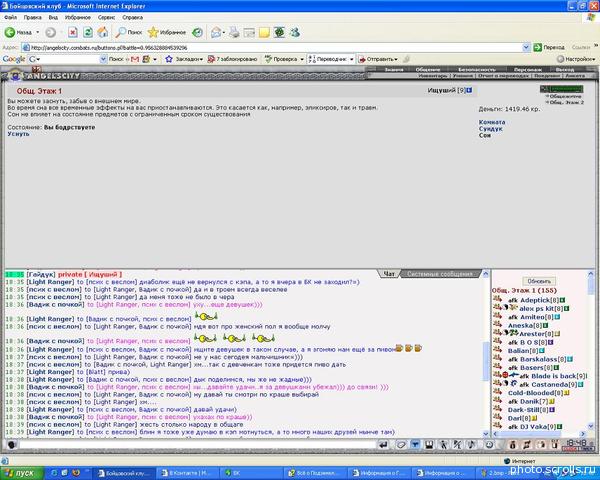Click the Refresh page toolbar icon
This screenshot has width=600, height=480.
pyautogui.click(x=88, y=33)
